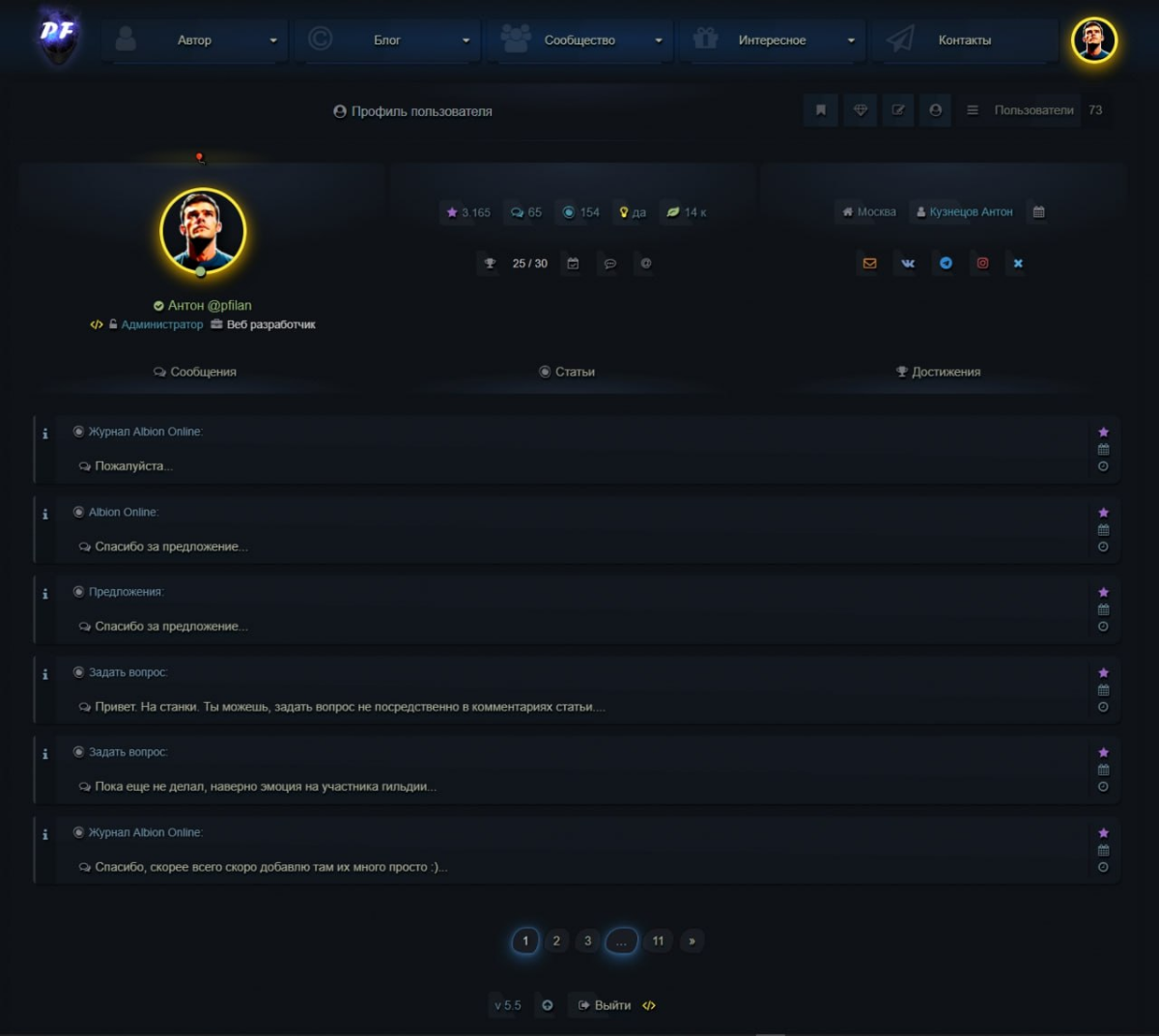Open user avatar menu in header
The image size is (1159, 1036).
point(1094,40)
